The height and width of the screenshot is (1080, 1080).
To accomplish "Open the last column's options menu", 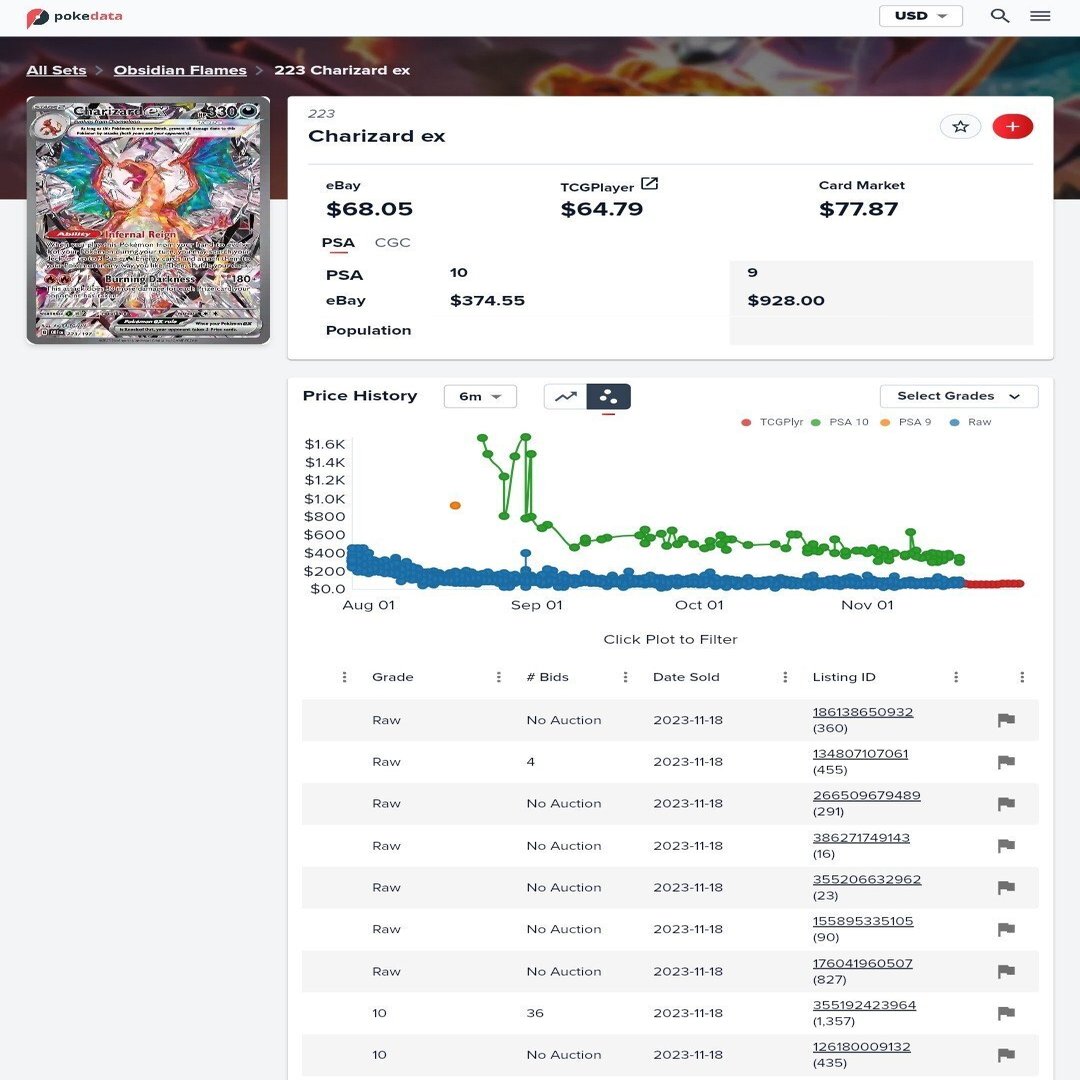I will (x=1022, y=677).
